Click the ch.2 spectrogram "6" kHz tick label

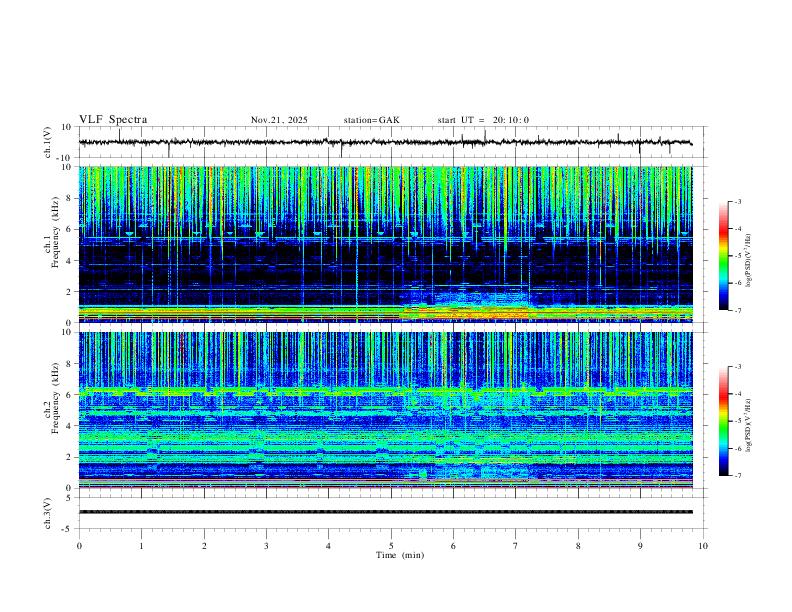click(69, 395)
